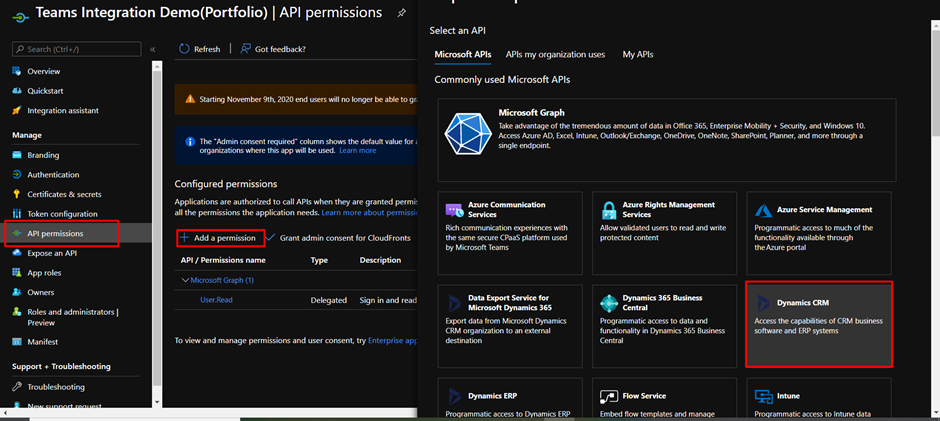Collapse the Microsoft Graph (1) permissions group
The height and width of the screenshot is (421, 940).
pyautogui.click(x=185, y=280)
